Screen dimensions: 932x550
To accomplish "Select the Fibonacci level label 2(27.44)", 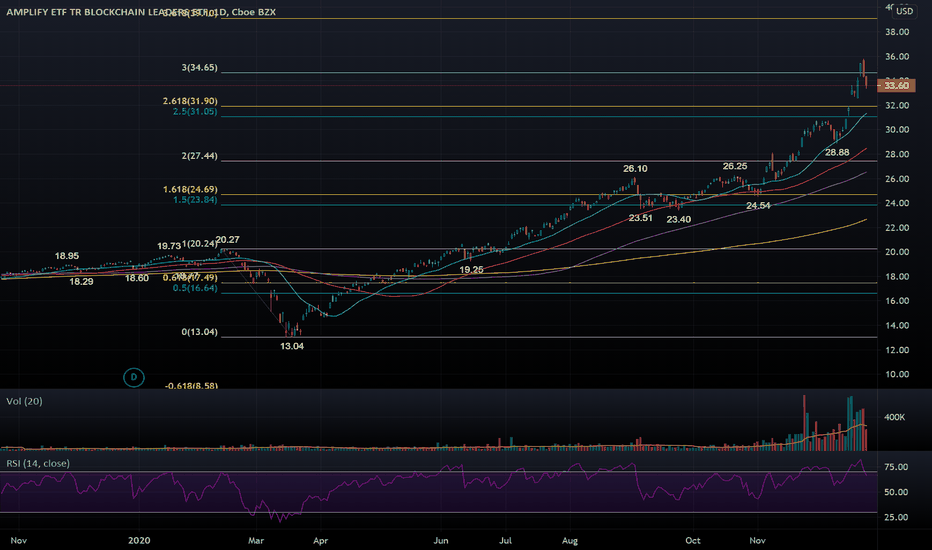I will [200, 156].
